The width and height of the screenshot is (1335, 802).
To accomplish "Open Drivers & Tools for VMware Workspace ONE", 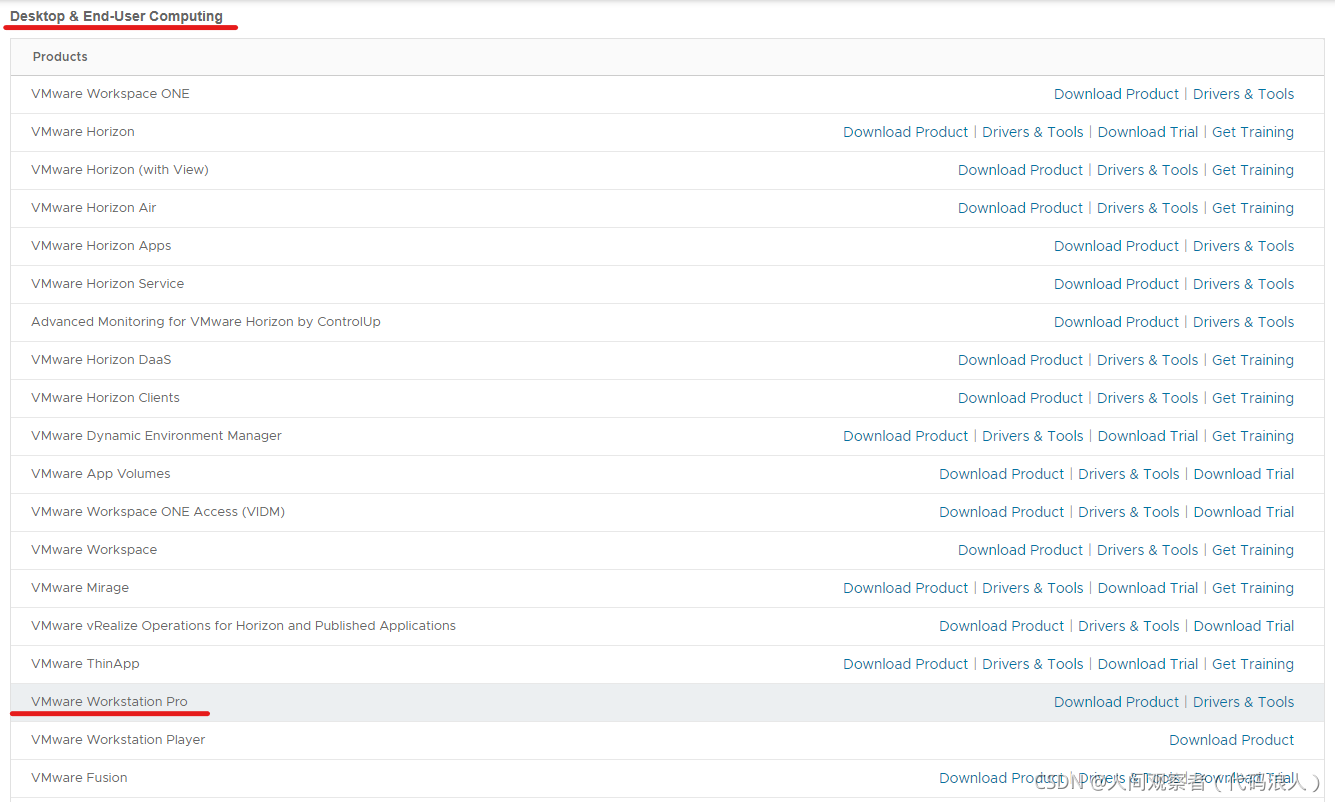I will point(1243,94).
